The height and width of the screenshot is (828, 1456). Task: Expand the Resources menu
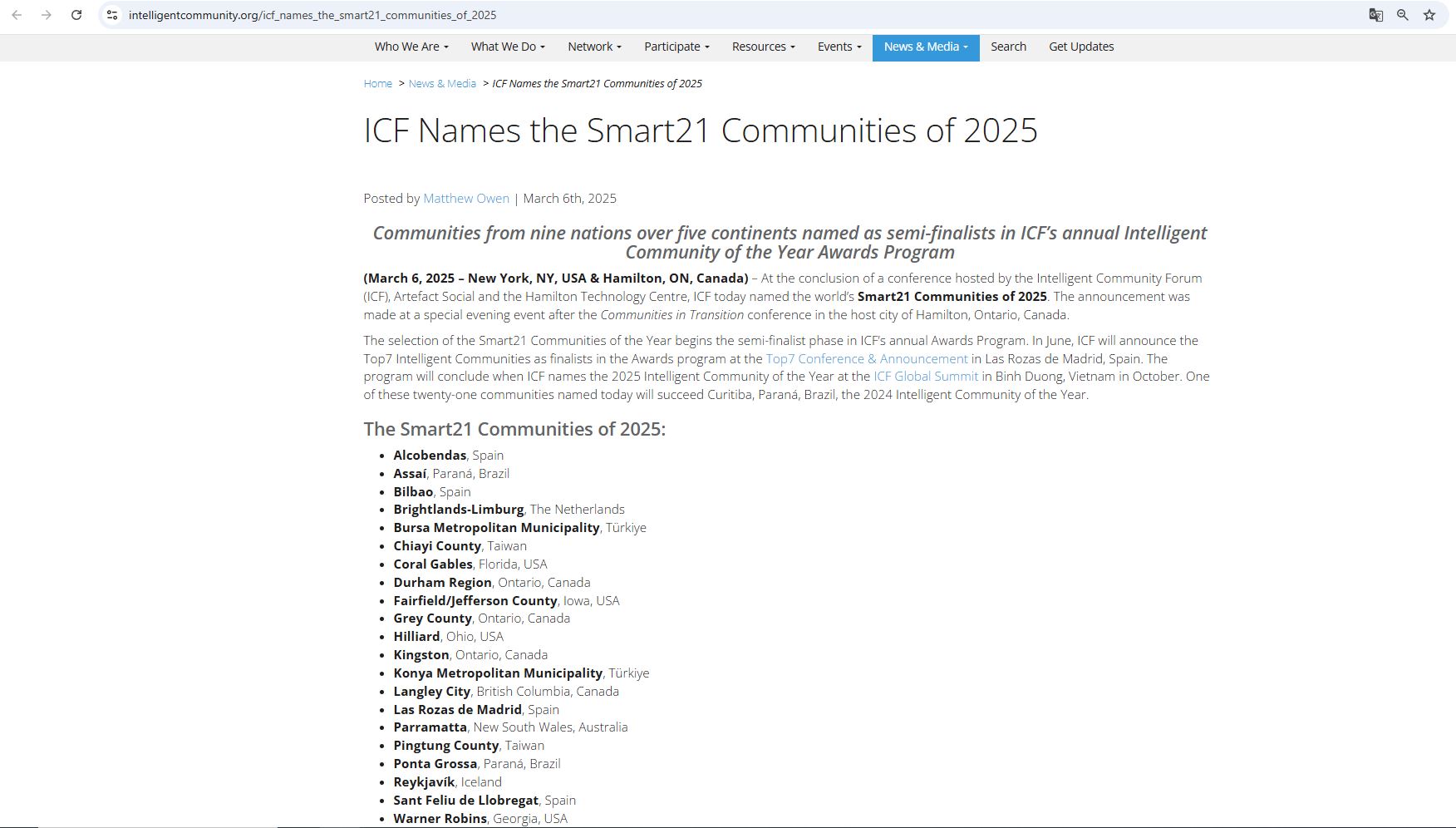(x=763, y=47)
